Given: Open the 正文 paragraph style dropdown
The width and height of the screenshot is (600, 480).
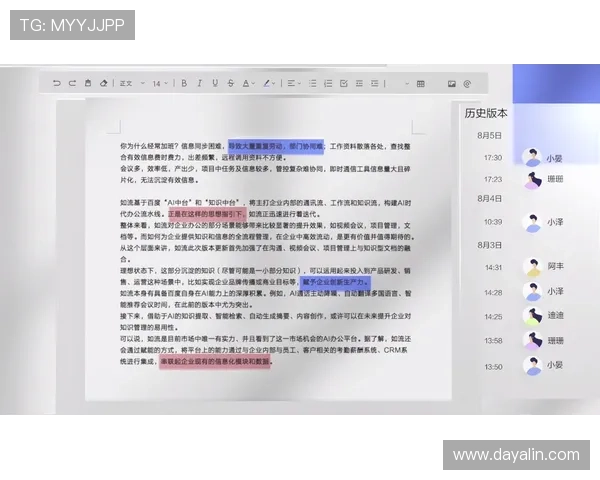Looking at the screenshot, I should (132, 83).
